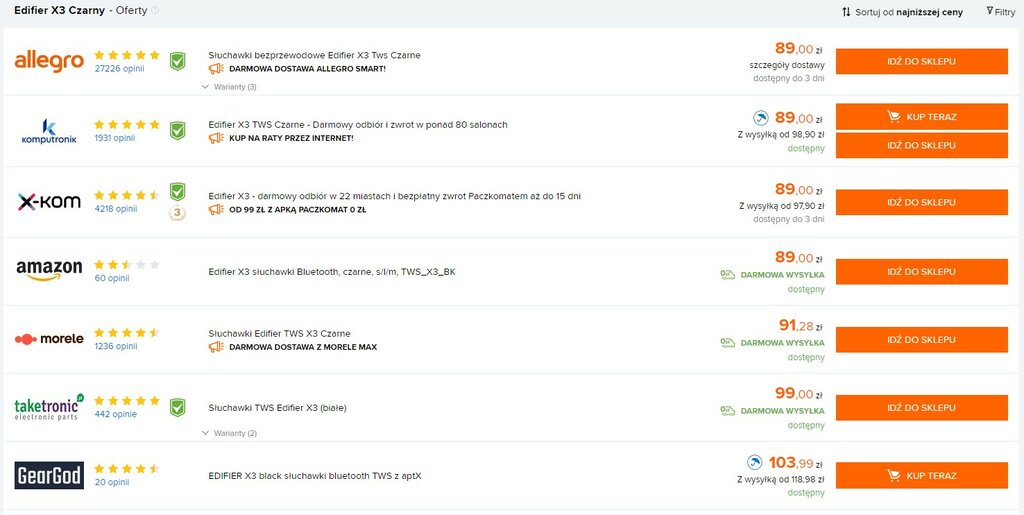Click the green trust shield for x-kom
The height and width of the screenshot is (515, 1024).
177,191
